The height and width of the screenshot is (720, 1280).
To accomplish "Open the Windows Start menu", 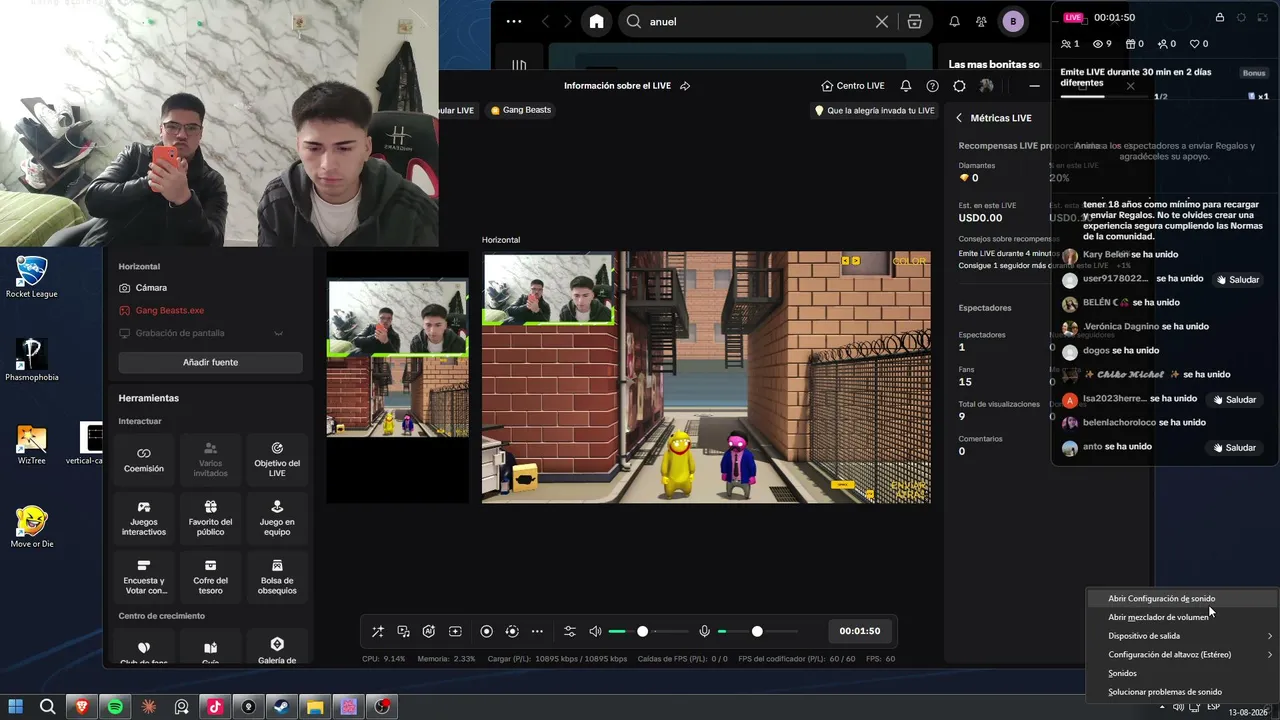I will pos(16,707).
